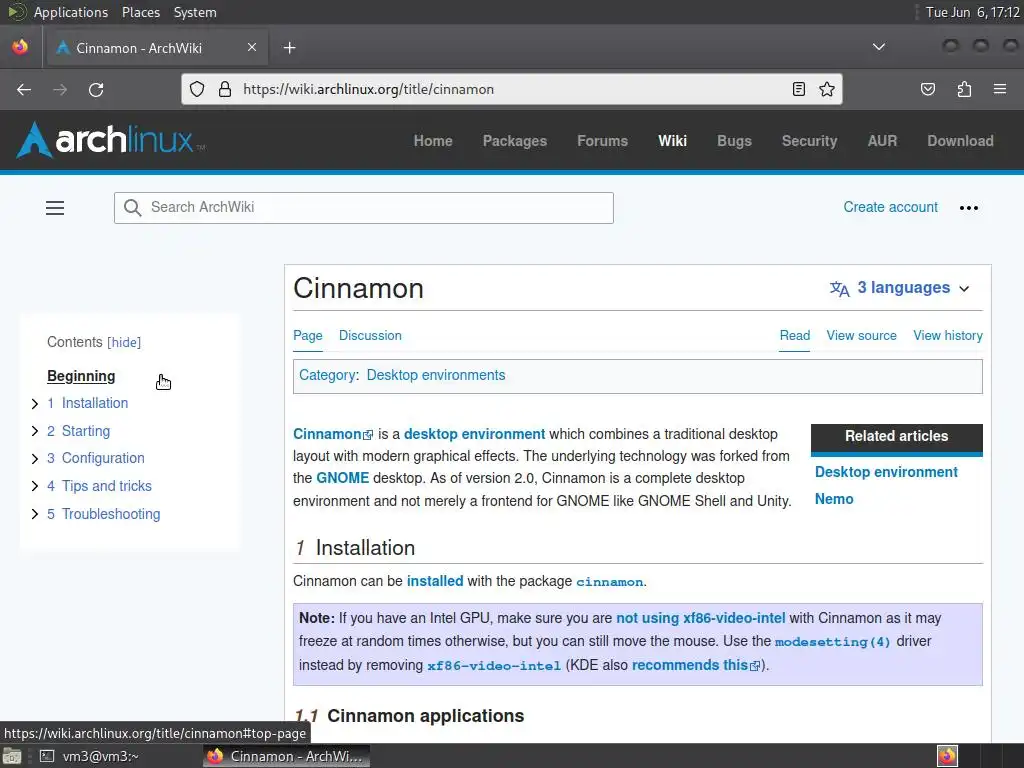
Task: Open the View source tab
Action: 861,336
